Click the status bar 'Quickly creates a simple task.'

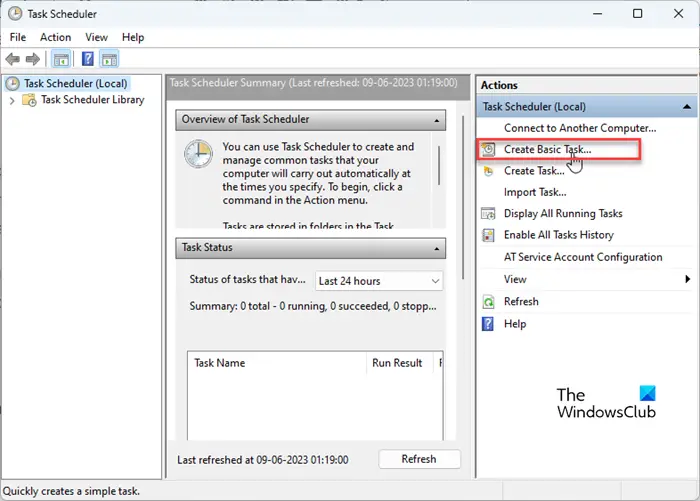click(71, 491)
